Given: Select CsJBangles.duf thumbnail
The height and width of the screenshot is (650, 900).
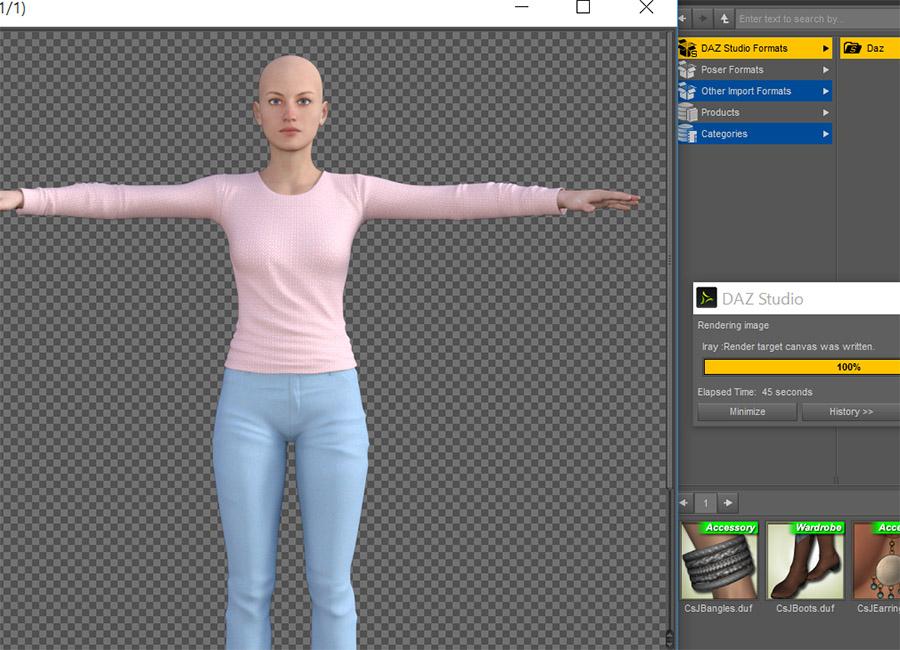Looking at the screenshot, I should tap(719, 560).
